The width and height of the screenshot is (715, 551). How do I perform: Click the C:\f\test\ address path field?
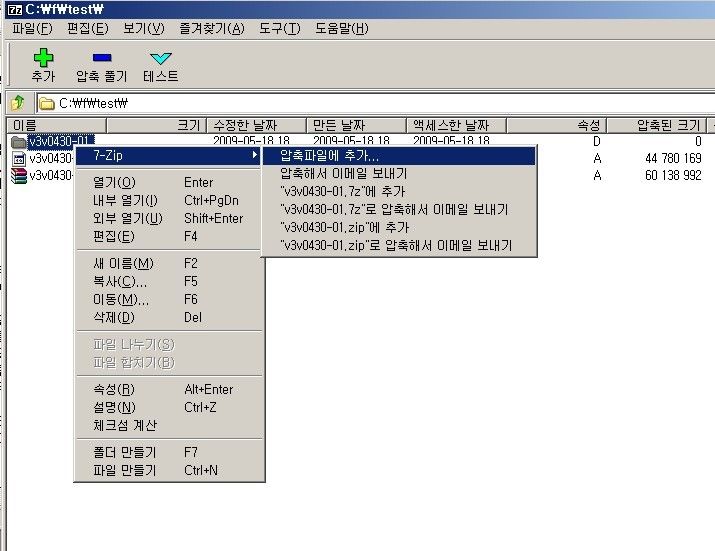376,104
